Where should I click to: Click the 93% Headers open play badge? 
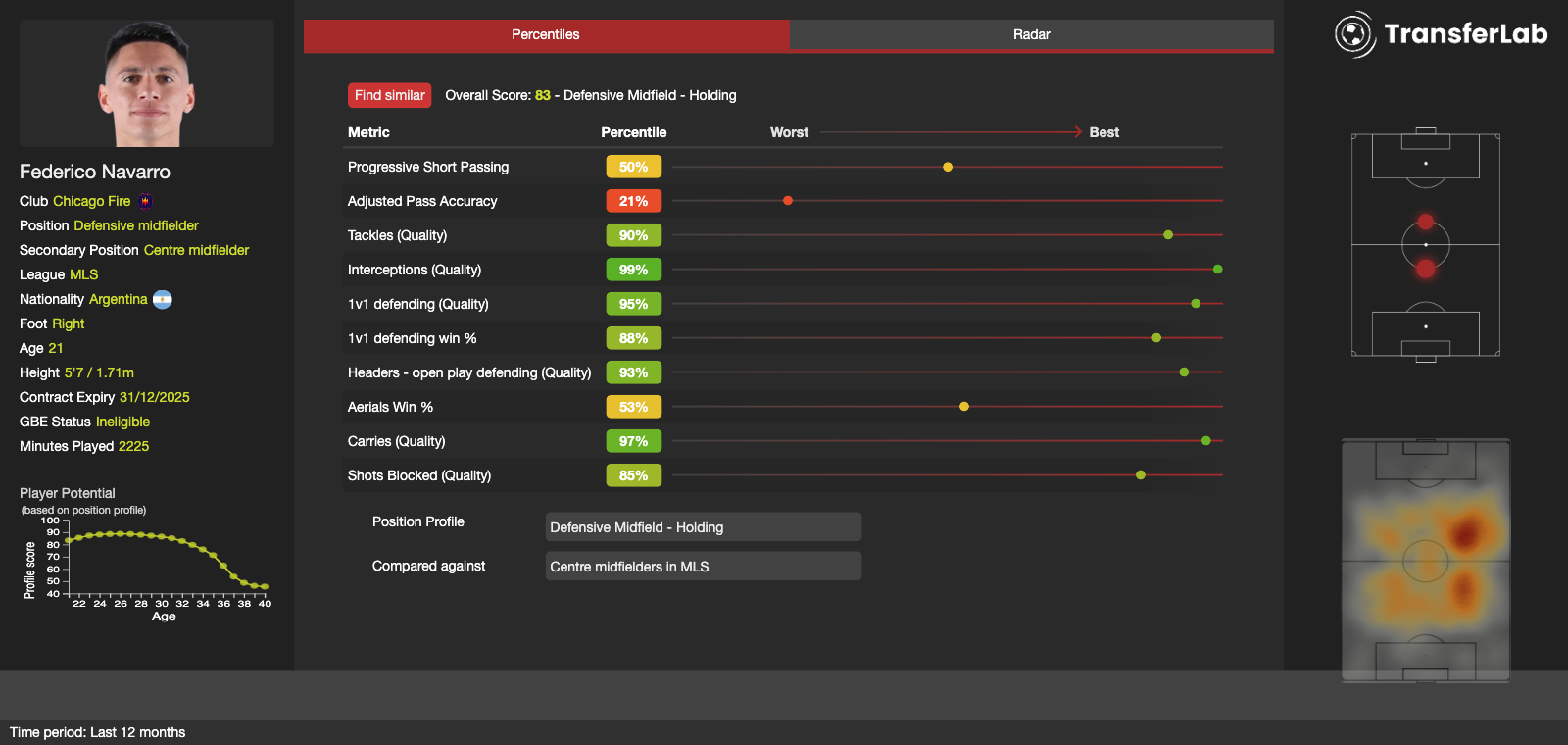click(x=634, y=372)
